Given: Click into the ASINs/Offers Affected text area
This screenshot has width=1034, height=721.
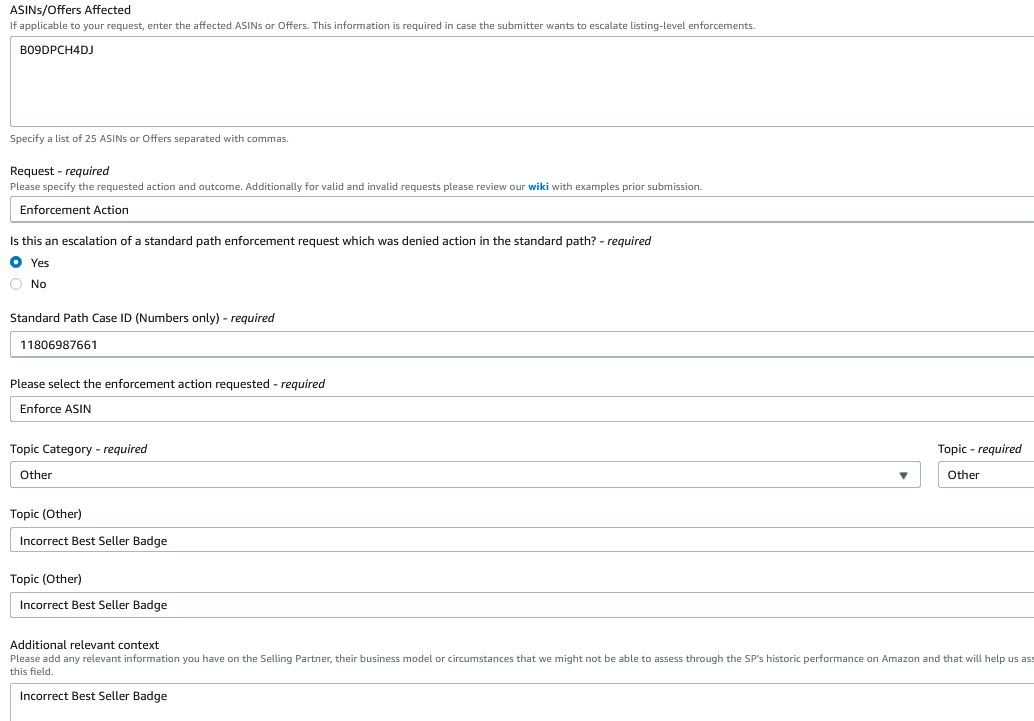Looking at the screenshot, I should tap(520, 82).
